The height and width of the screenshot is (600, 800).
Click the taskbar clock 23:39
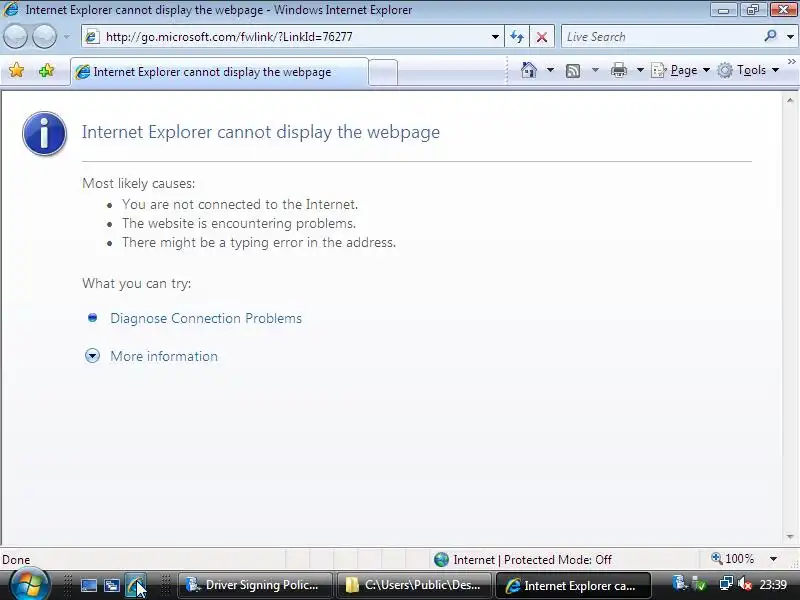pyautogui.click(x=773, y=584)
